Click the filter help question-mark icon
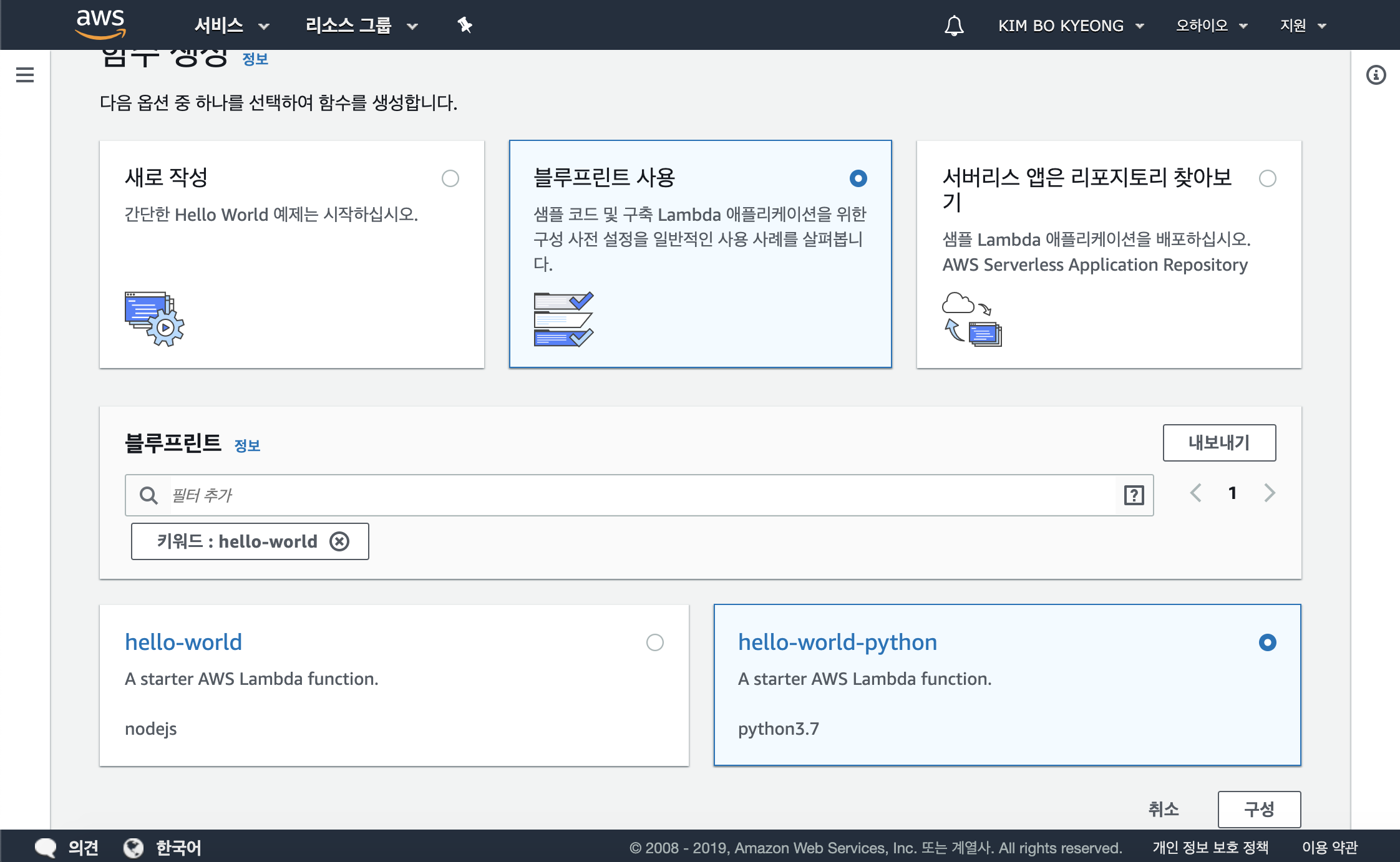Viewport: 1400px width, 862px height. click(1134, 495)
